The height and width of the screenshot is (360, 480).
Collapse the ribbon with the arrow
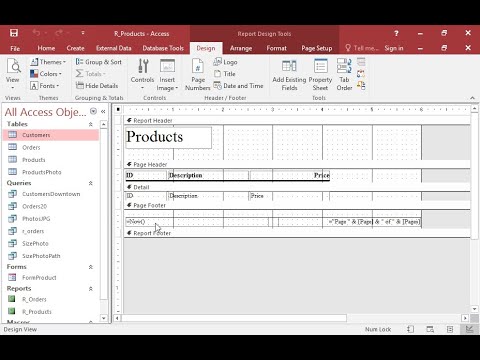click(472, 98)
